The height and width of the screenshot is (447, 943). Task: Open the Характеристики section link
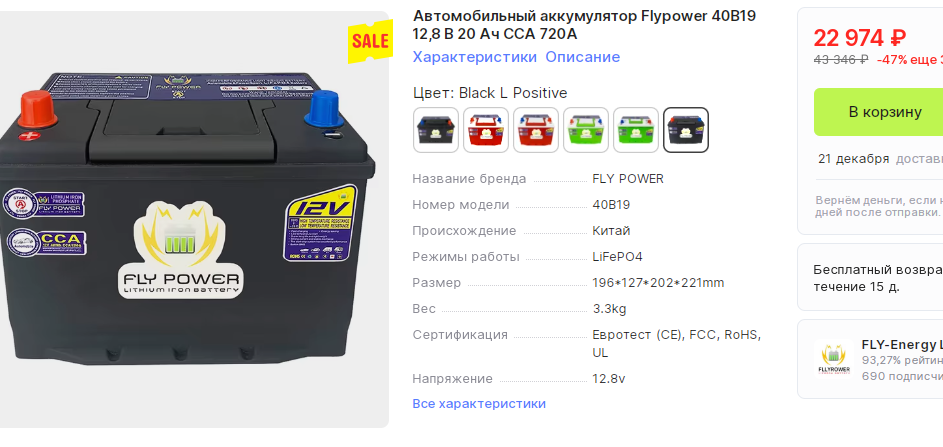pos(475,57)
